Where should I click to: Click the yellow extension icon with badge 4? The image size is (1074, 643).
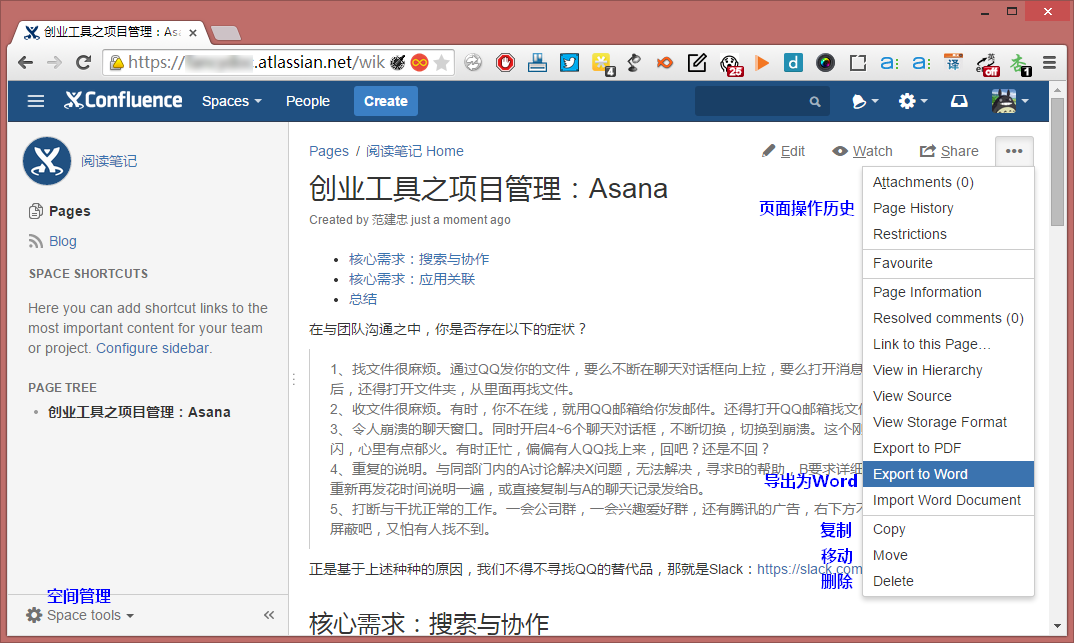pyautogui.click(x=602, y=64)
